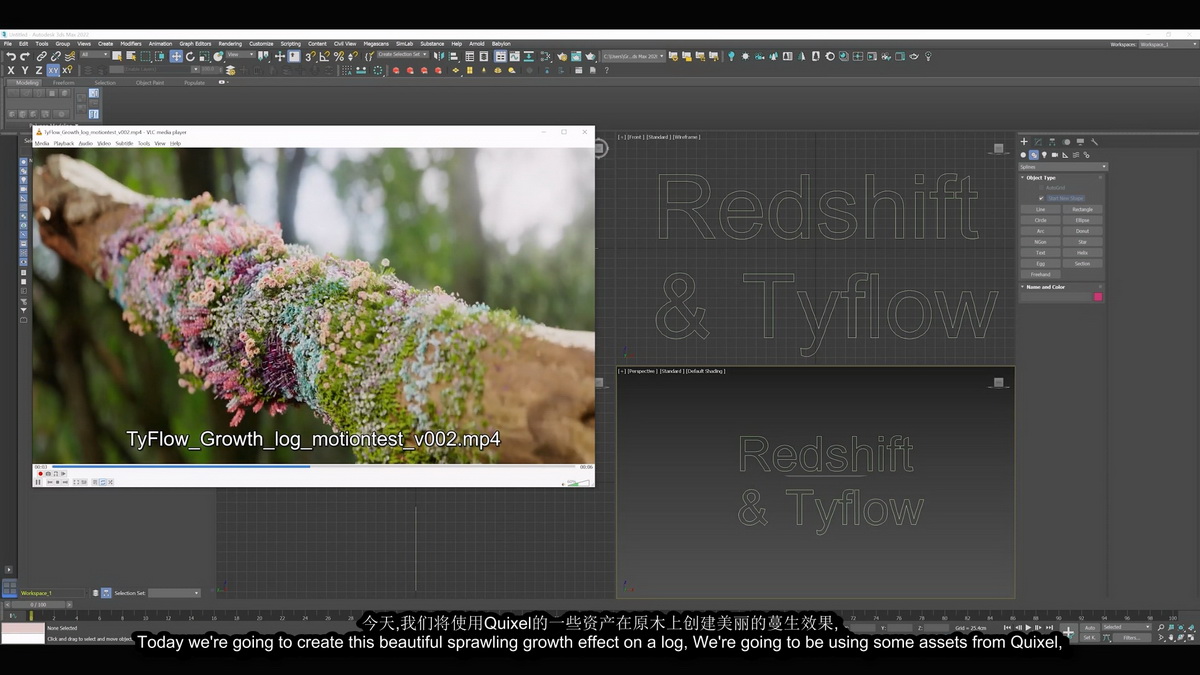Viewport: 1200px width, 675px height.
Task: Click the Circle spline button
Action: (x=1040, y=220)
